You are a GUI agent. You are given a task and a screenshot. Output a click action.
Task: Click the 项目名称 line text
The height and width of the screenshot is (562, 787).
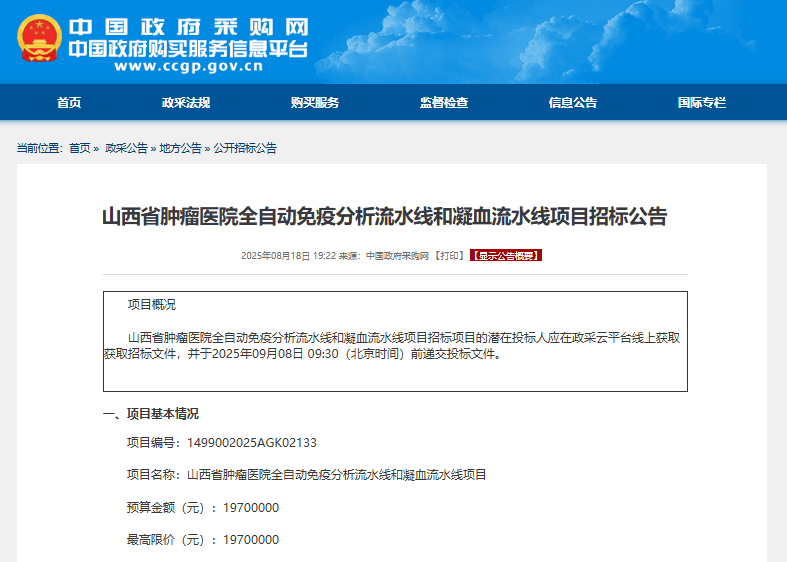(x=306, y=475)
